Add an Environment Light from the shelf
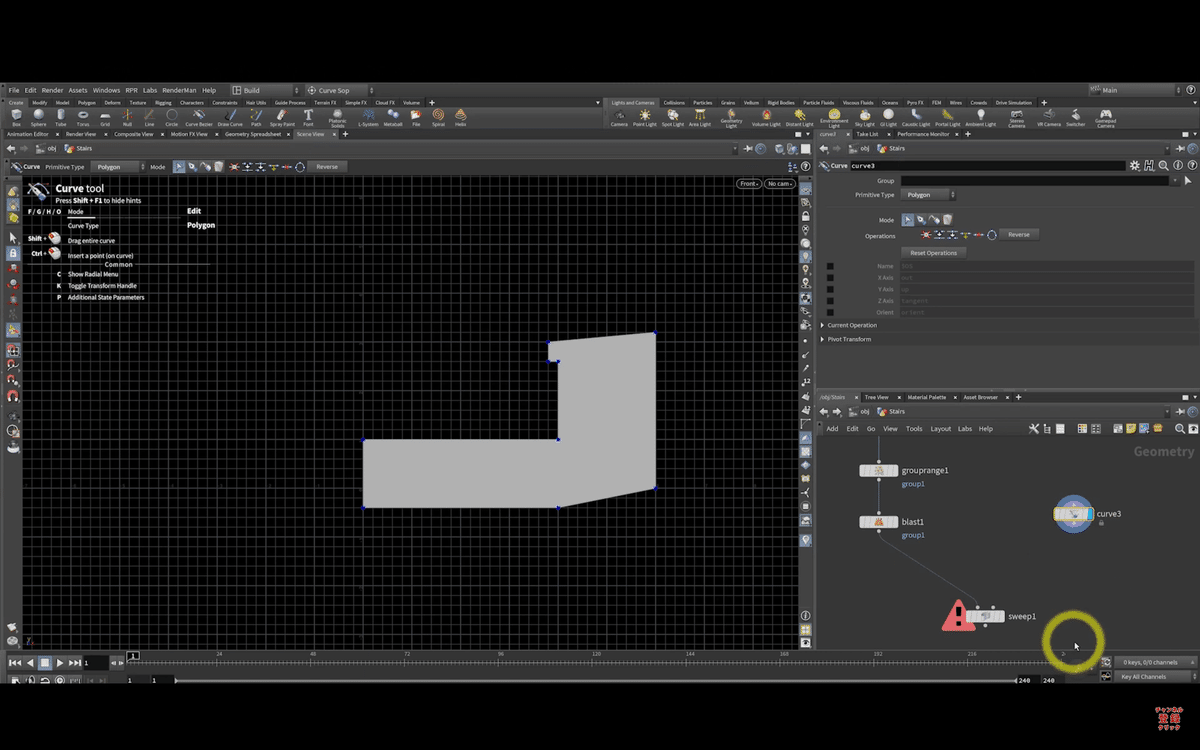This screenshot has width=1200, height=750. pos(834,118)
